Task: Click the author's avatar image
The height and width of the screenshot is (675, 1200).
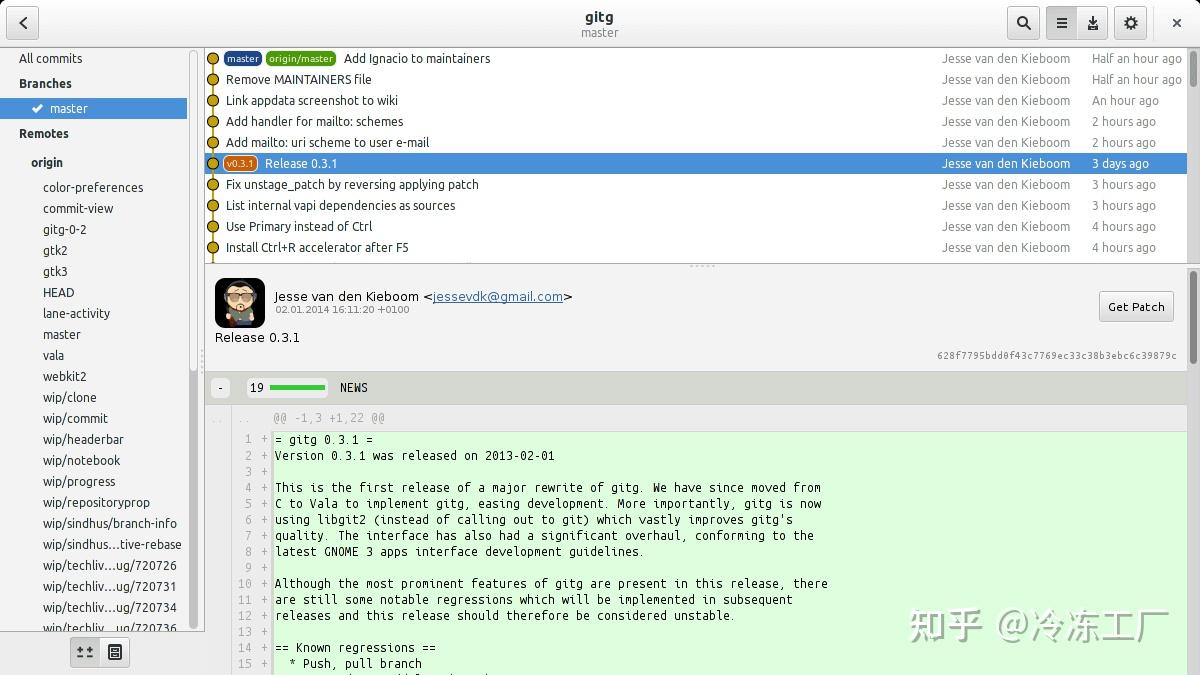Action: coord(240,302)
